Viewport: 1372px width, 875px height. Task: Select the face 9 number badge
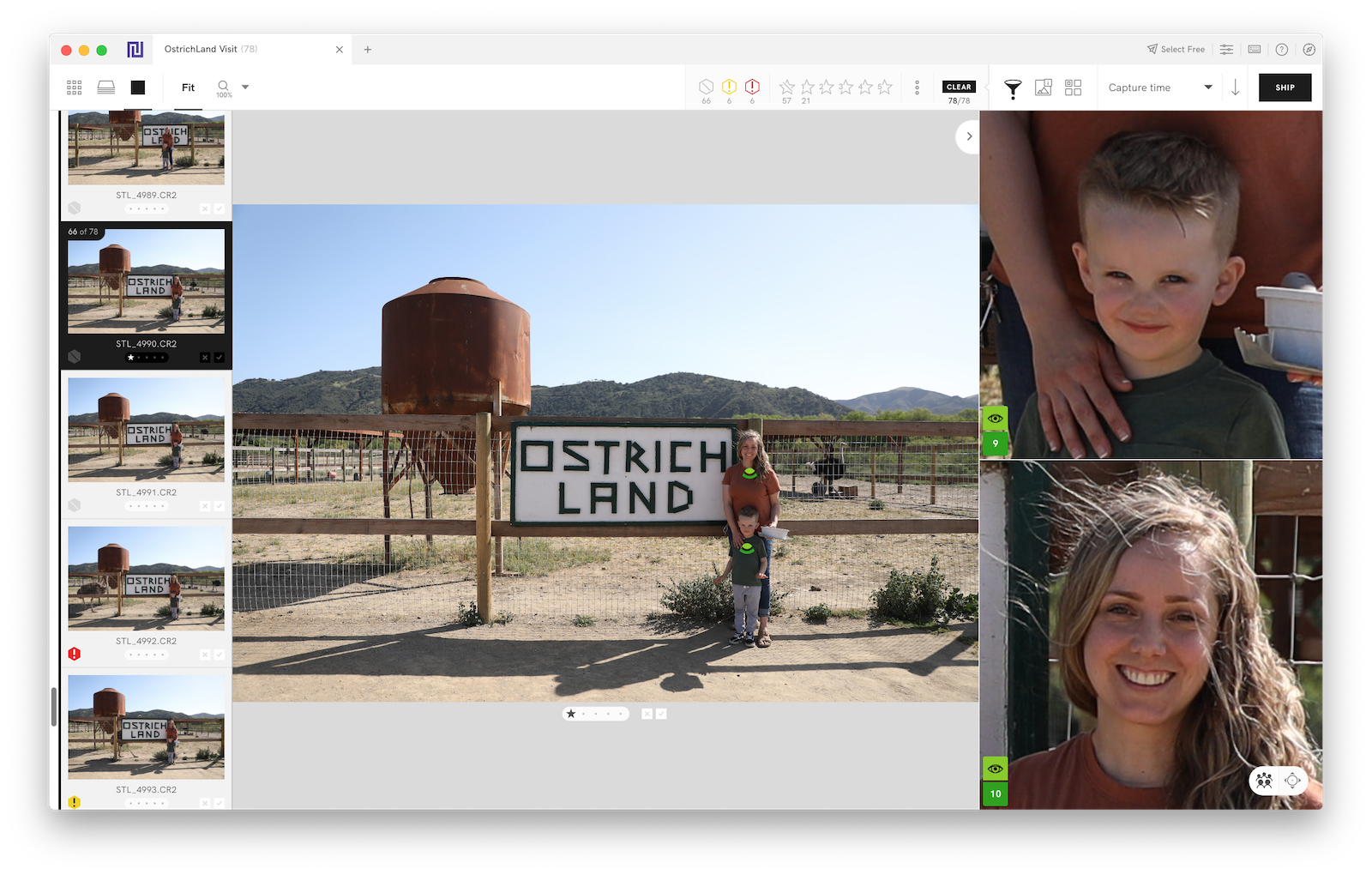tap(995, 444)
